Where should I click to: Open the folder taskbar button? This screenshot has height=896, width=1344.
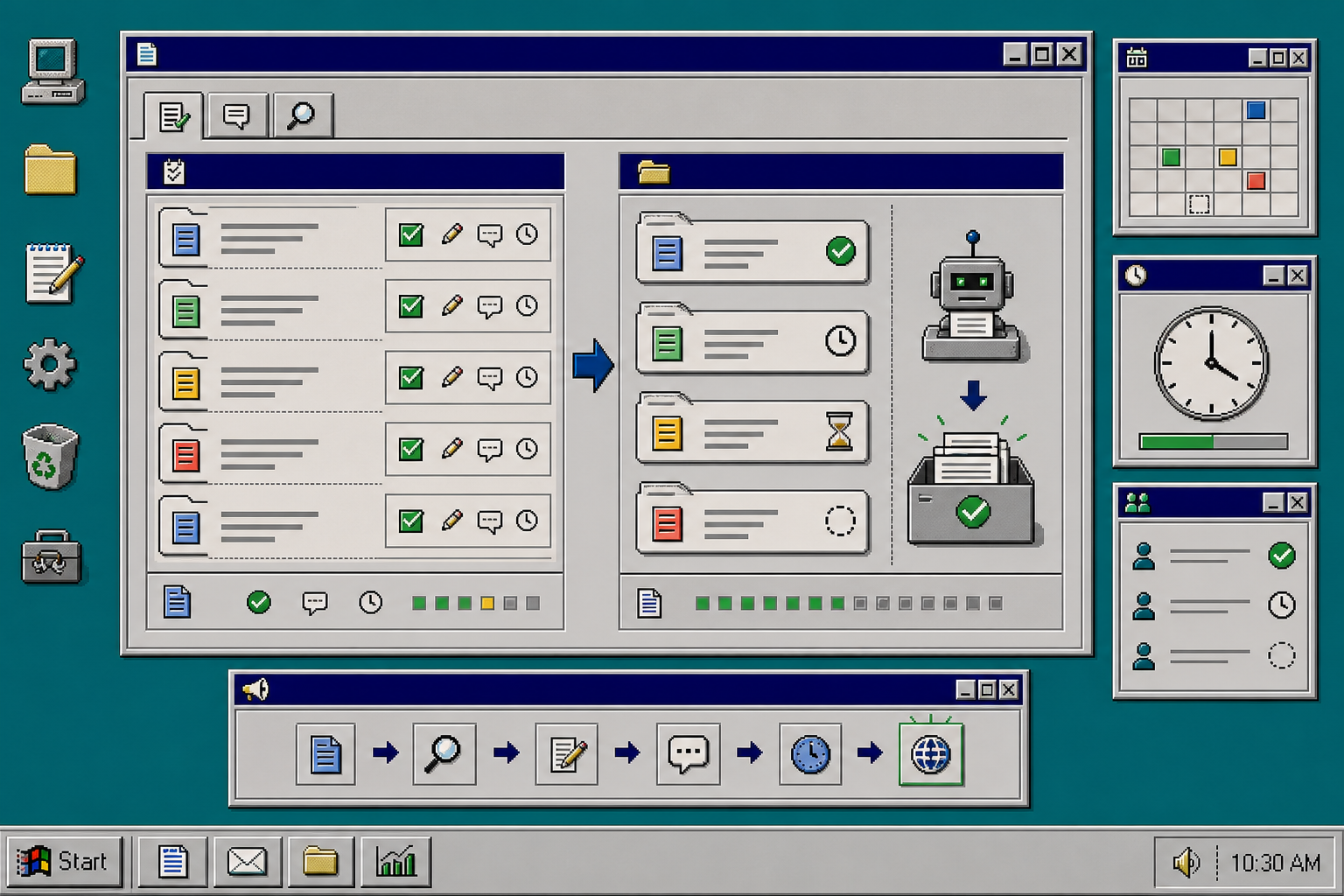tap(320, 862)
